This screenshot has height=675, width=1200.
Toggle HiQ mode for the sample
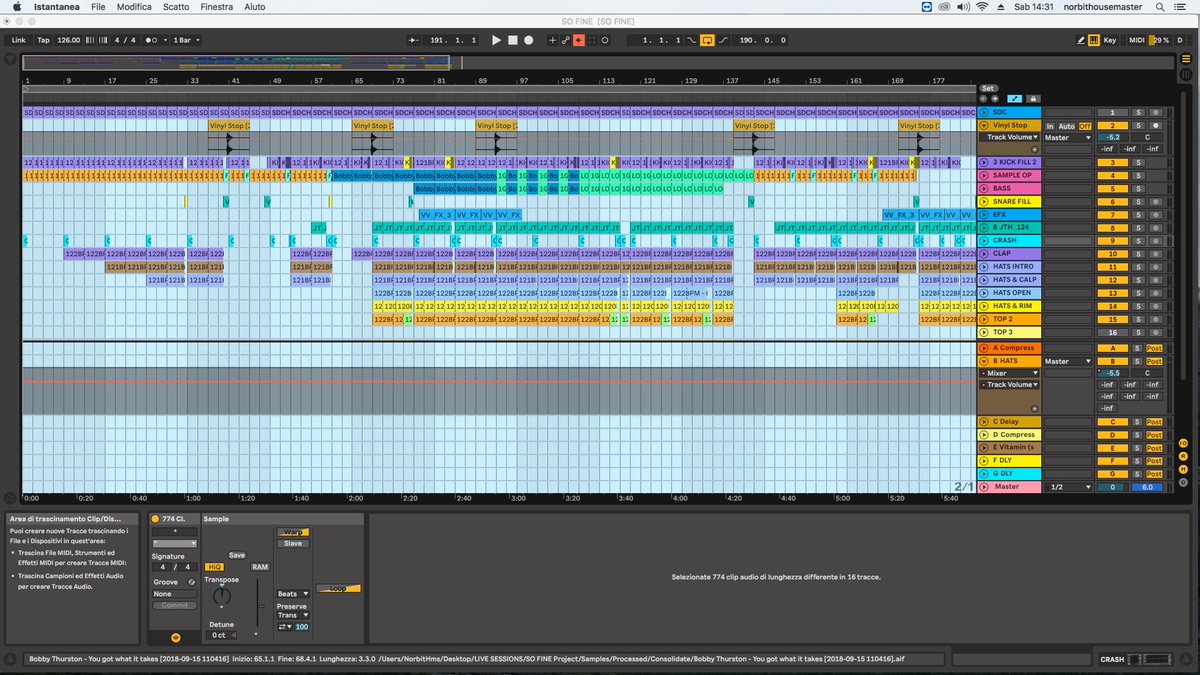coord(215,567)
